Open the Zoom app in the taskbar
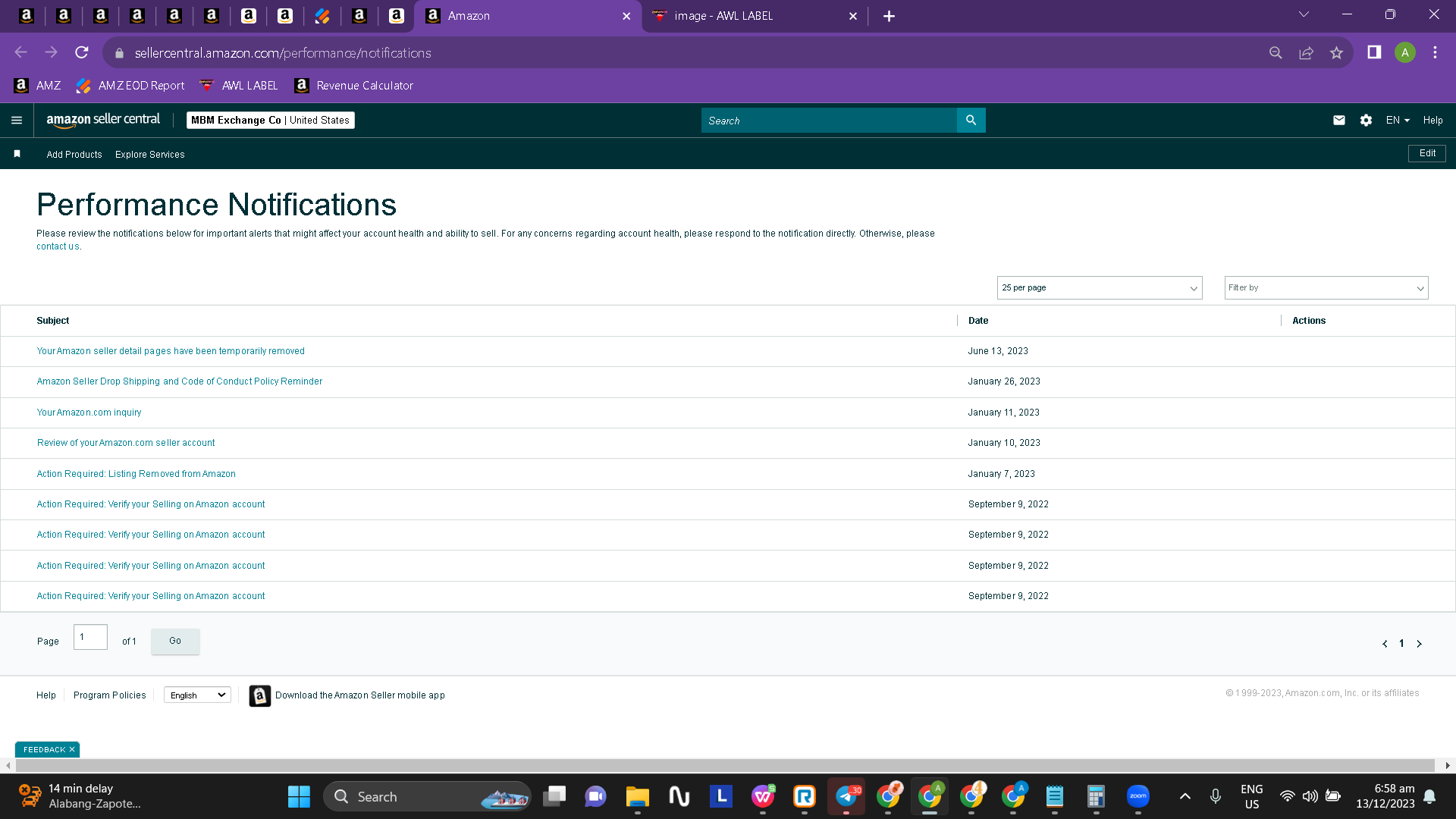Image resolution: width=1456 pixels, height=819 pixels. click(x=1137, y=796)
